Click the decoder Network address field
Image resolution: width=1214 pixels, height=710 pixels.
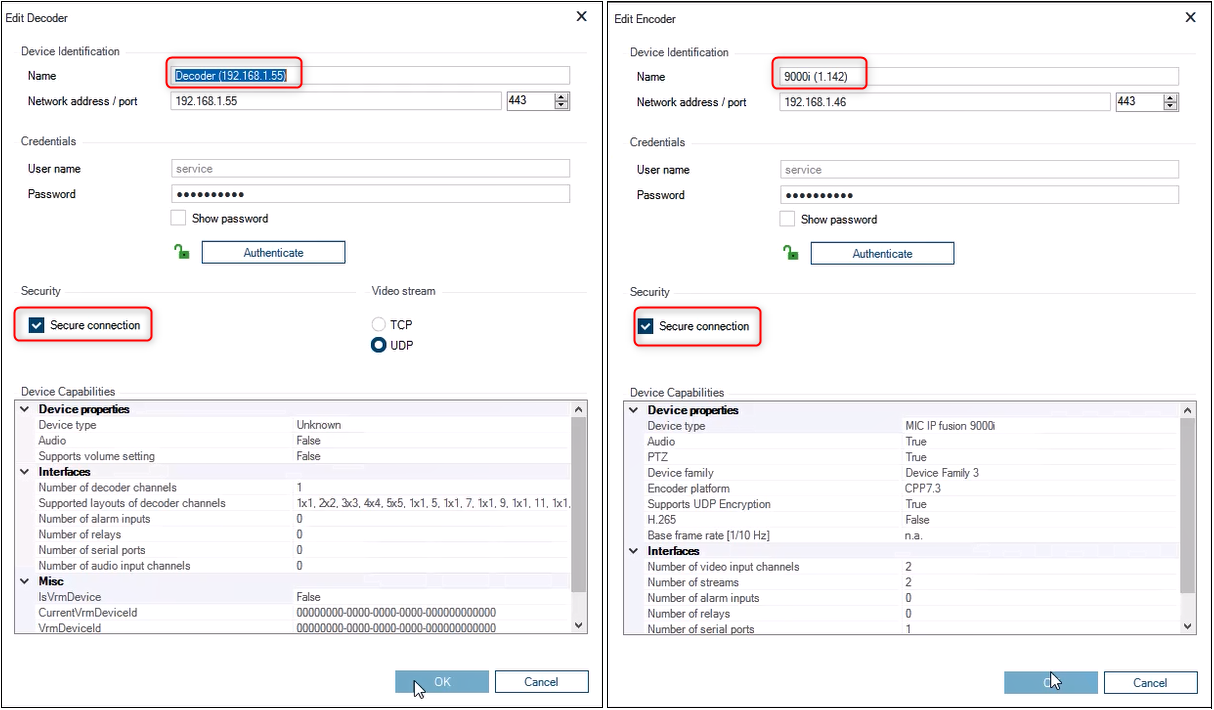[x=335, y=101]
